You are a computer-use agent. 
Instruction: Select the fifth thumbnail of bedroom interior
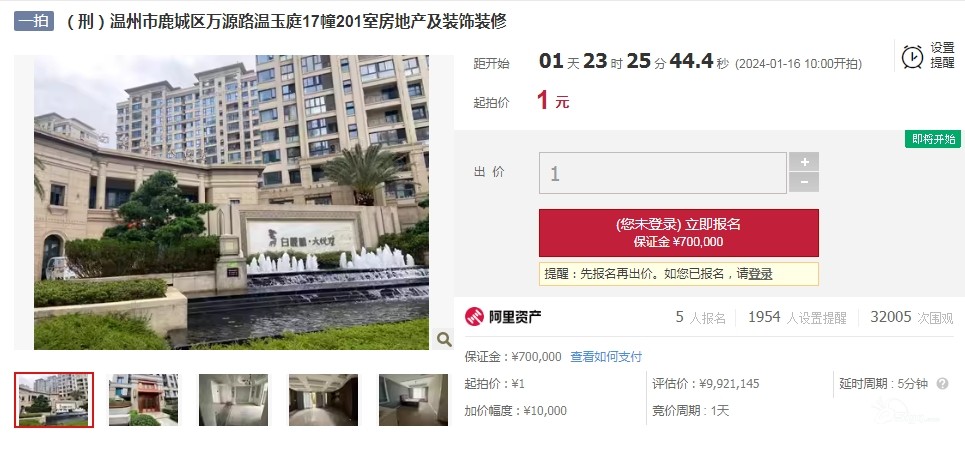coord(413,400)
